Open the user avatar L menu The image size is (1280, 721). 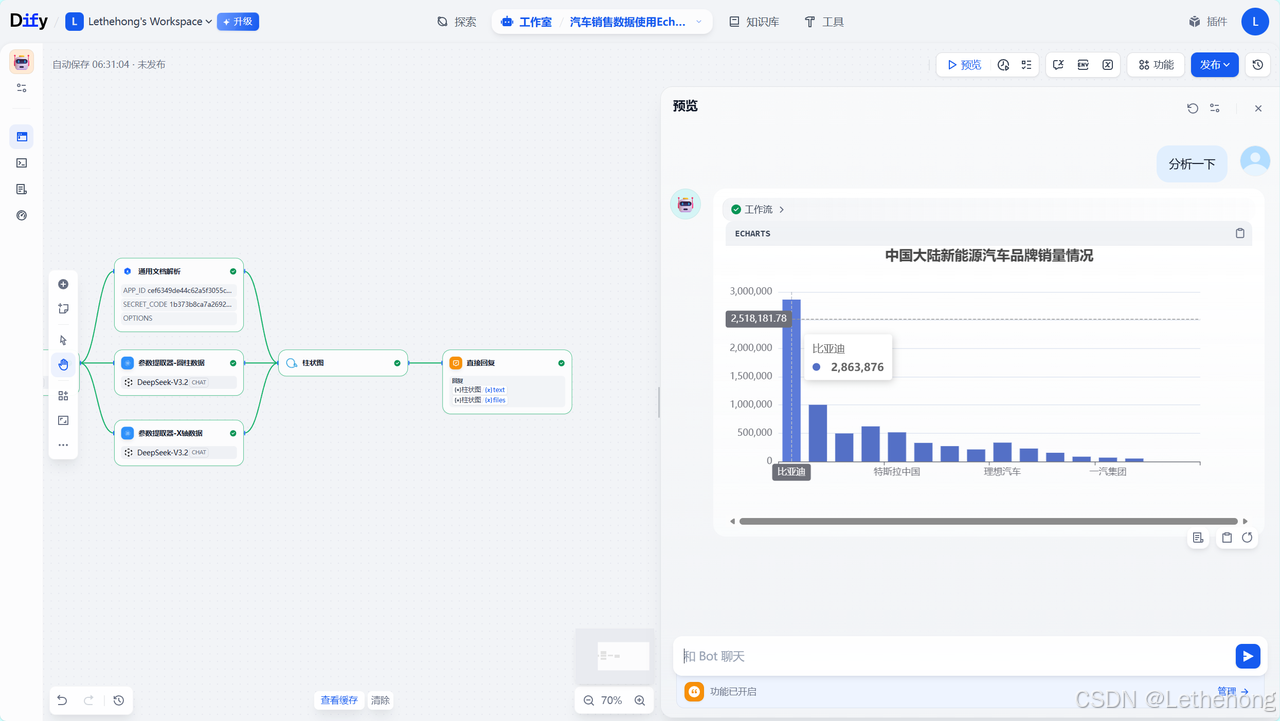point(1255,21)
